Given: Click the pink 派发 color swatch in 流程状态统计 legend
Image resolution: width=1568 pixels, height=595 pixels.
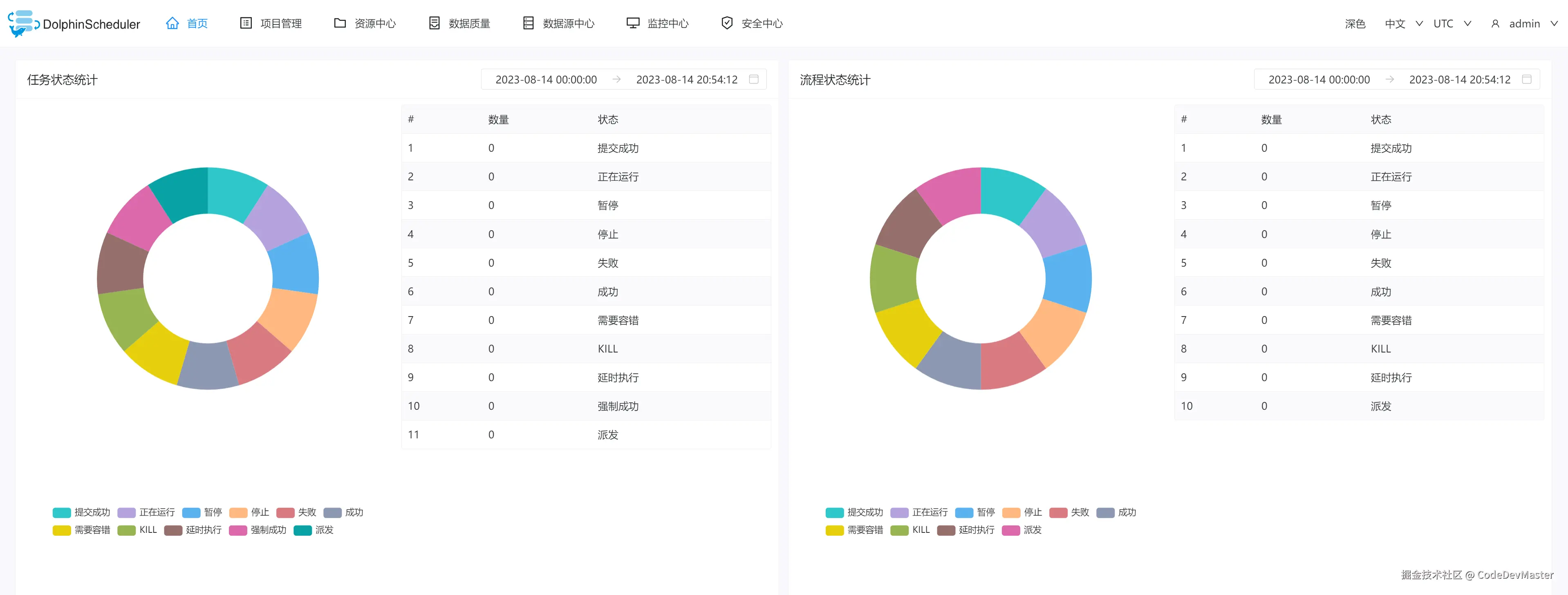Looking at the screenshot, I should tap(1012, 530).
